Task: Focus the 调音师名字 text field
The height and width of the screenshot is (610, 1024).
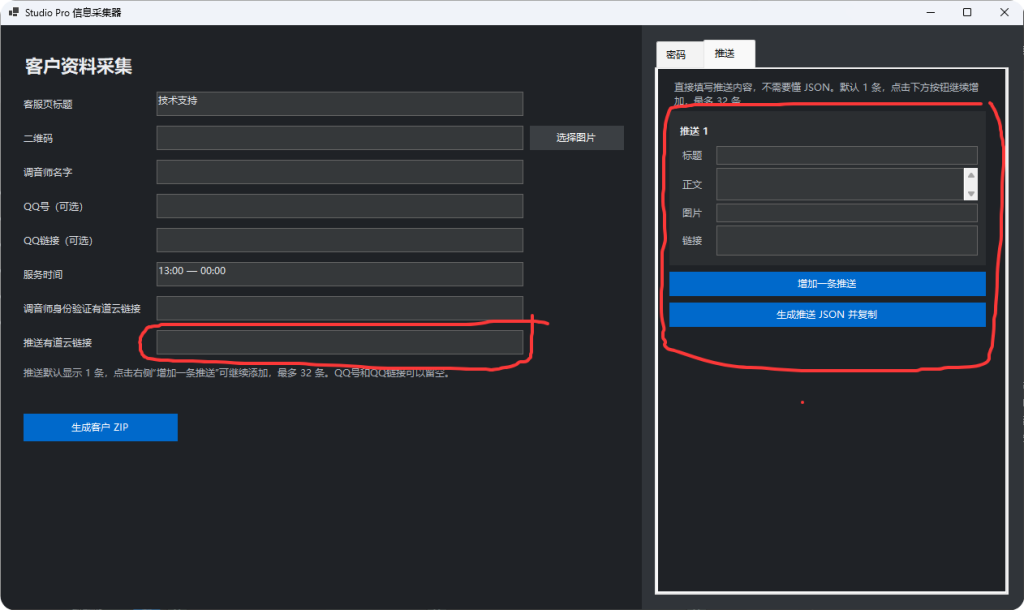Action: click(340, 172)
